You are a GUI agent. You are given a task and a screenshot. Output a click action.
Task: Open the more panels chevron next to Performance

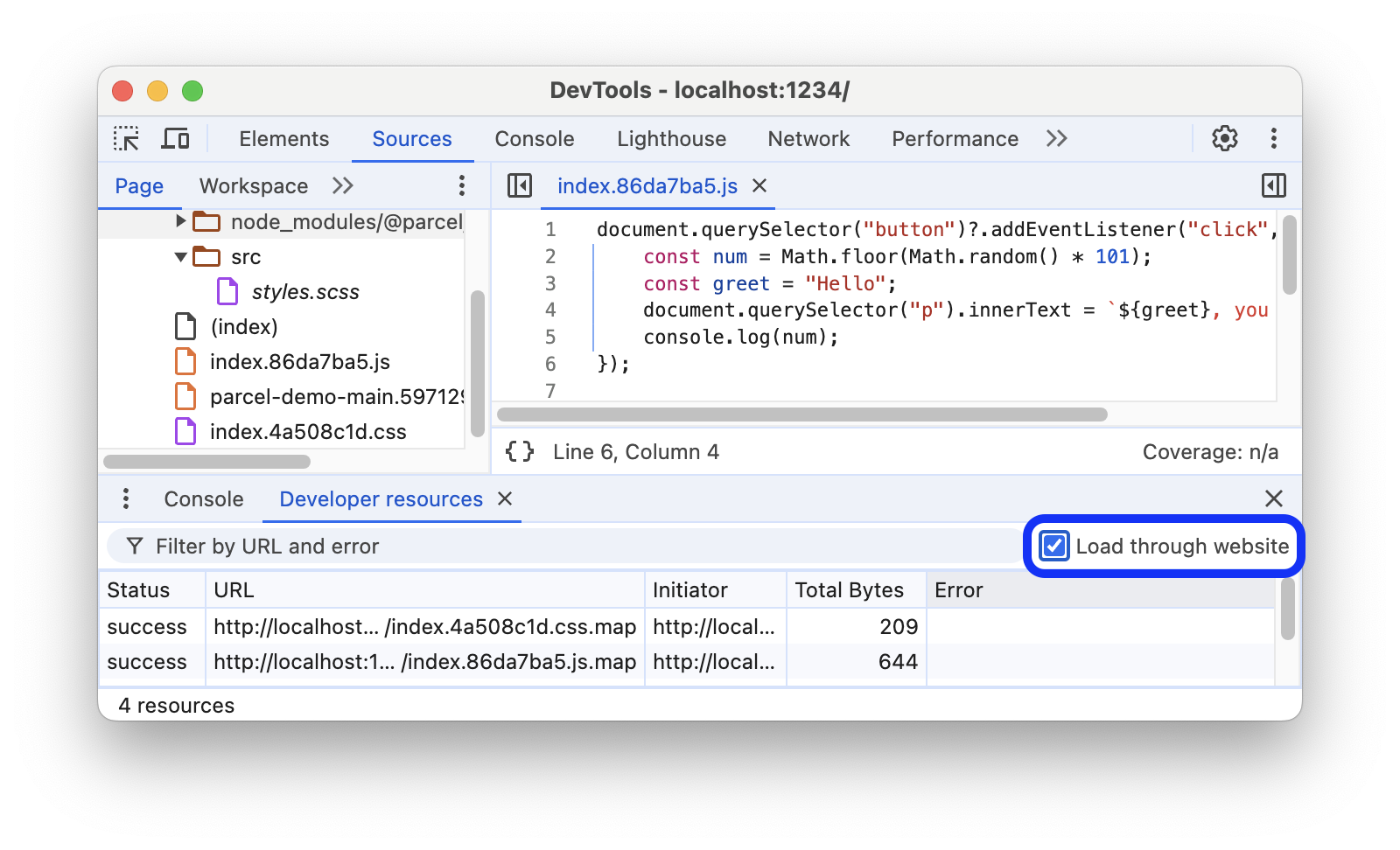pyautogui.click(x=1056, y=138)
